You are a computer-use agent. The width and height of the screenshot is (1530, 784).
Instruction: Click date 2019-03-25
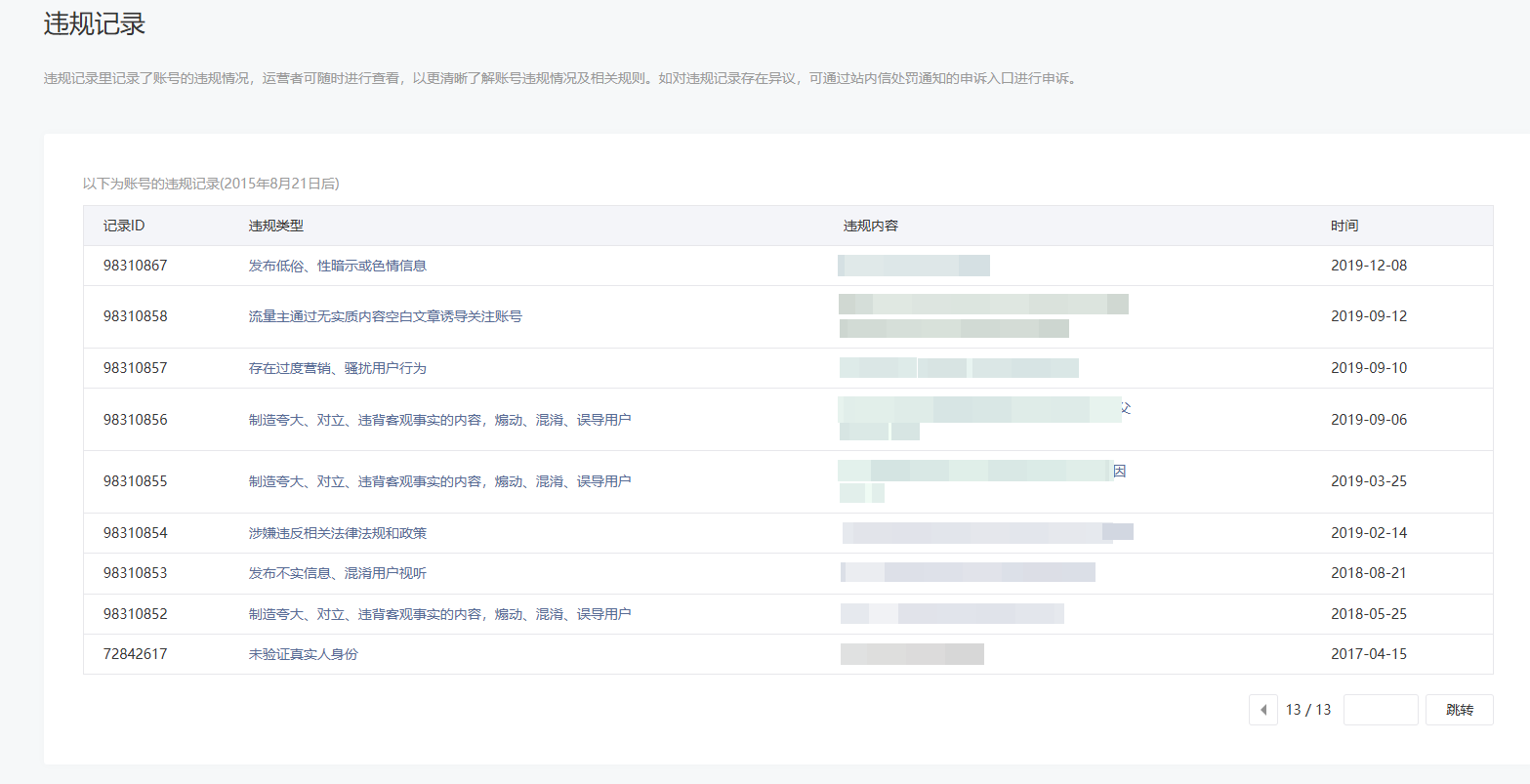(x=1369, y=481)
